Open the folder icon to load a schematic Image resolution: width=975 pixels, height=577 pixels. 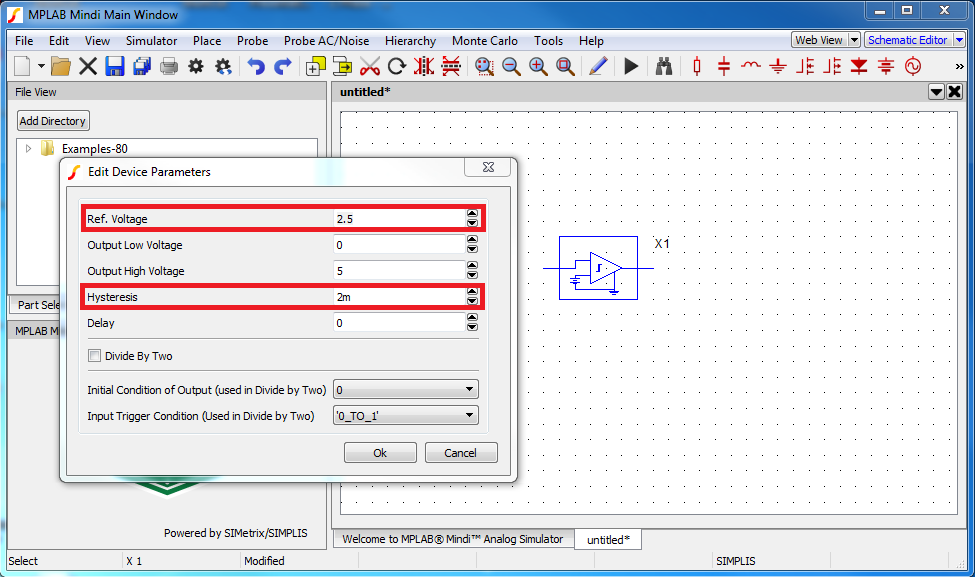tap(61, 67)
